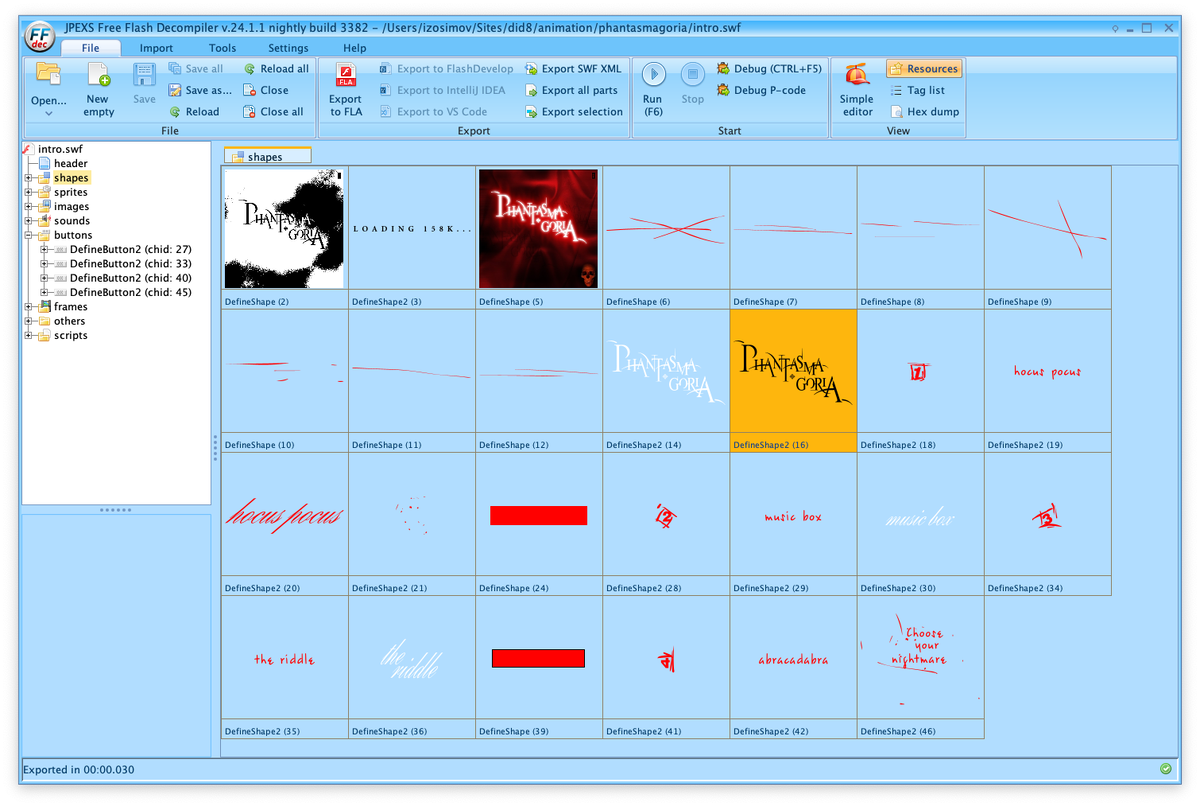Select DefineShape (2) thumbnail
The image size is (1200, 806).
pyautogui.click(x=285, y=237)
